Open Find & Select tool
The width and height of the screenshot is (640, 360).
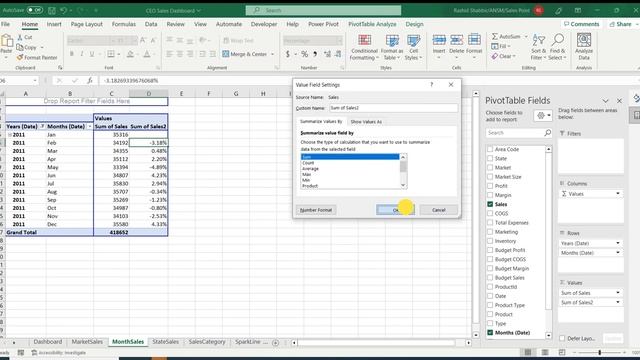click(557, 47)
